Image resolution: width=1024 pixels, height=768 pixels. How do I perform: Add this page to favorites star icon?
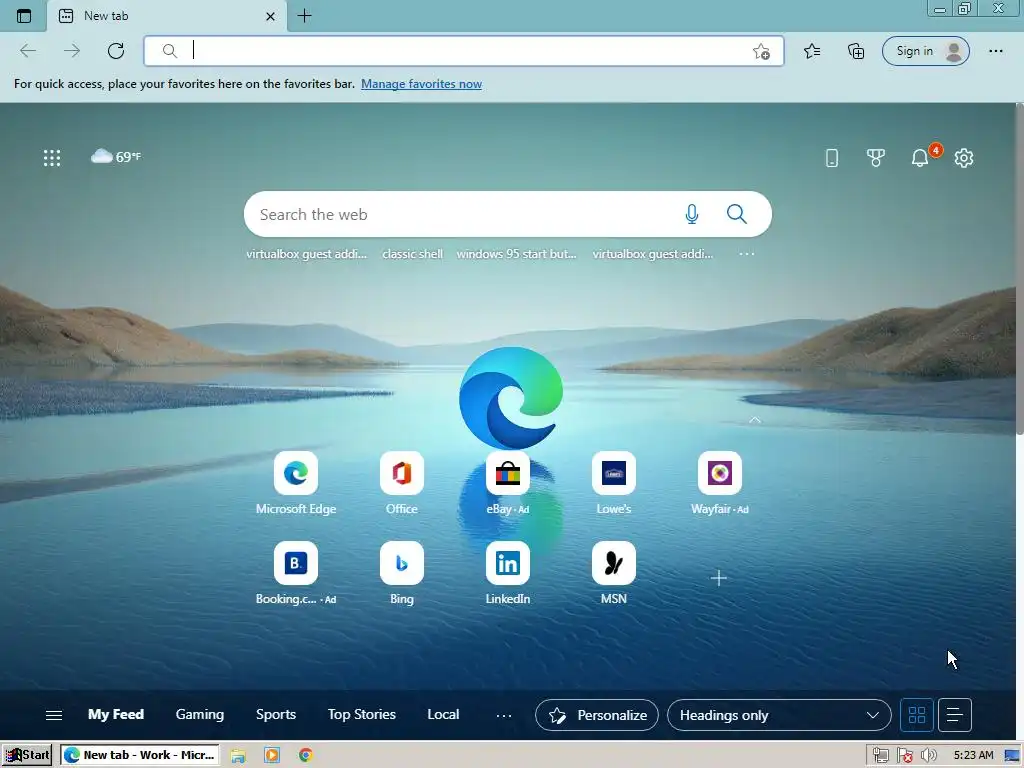[x=761, y=52]
